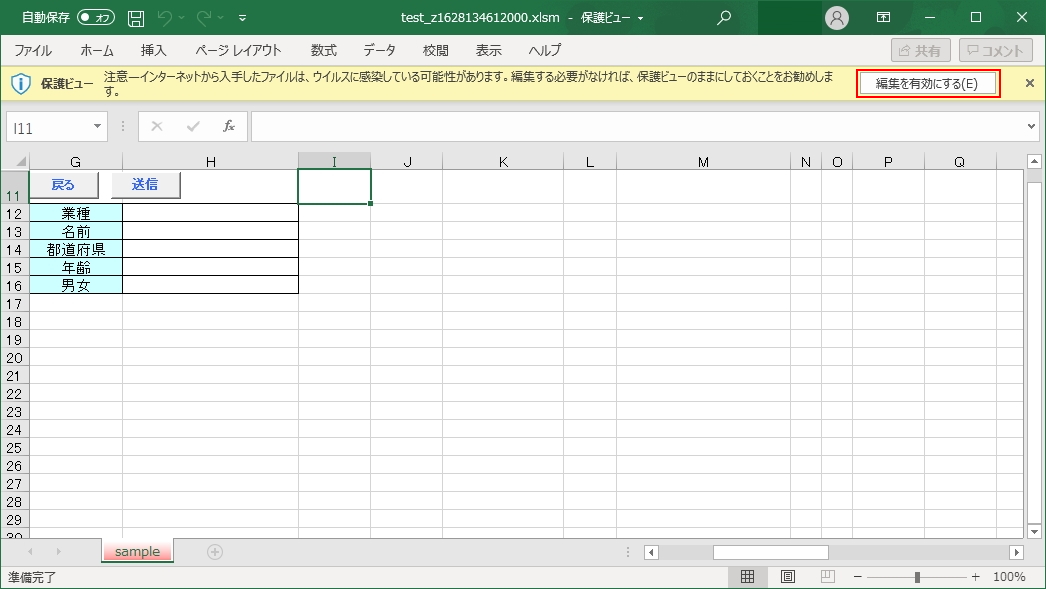Click the insert function fx icon

[229, 127]
